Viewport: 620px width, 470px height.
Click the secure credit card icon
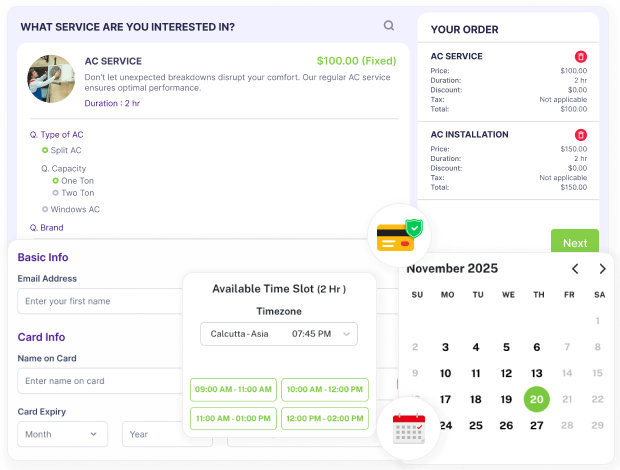399,236
